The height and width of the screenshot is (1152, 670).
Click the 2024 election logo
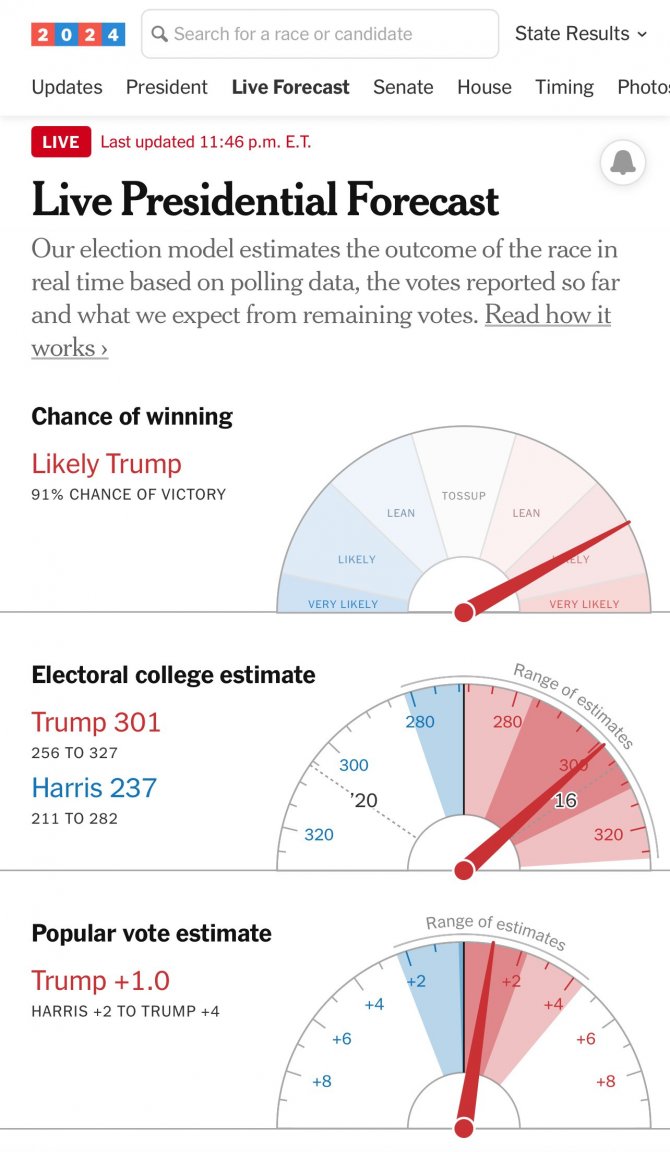[x=78, y=34]
